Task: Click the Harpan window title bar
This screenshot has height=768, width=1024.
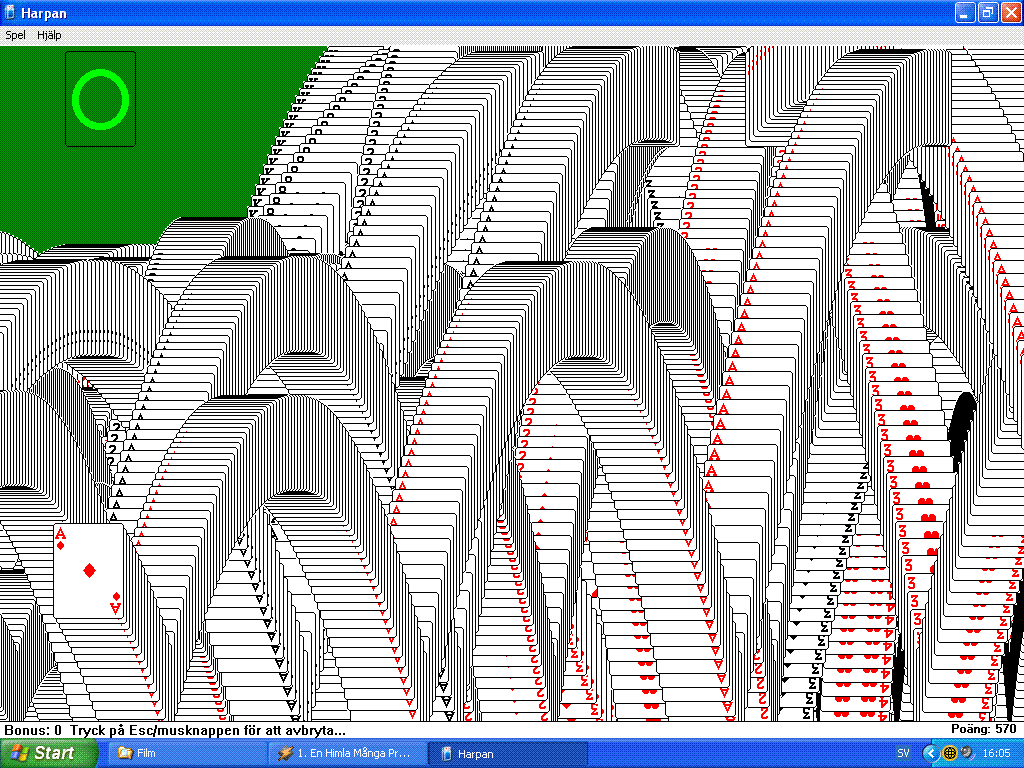Action: pyautogui.click(x=500, y=13)
